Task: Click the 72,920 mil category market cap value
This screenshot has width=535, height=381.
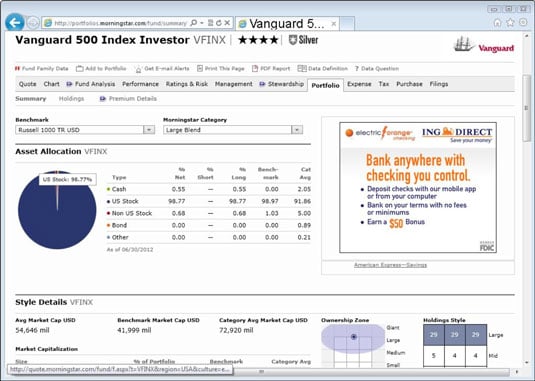Action: pyautogui.click(x=236, y=330)
